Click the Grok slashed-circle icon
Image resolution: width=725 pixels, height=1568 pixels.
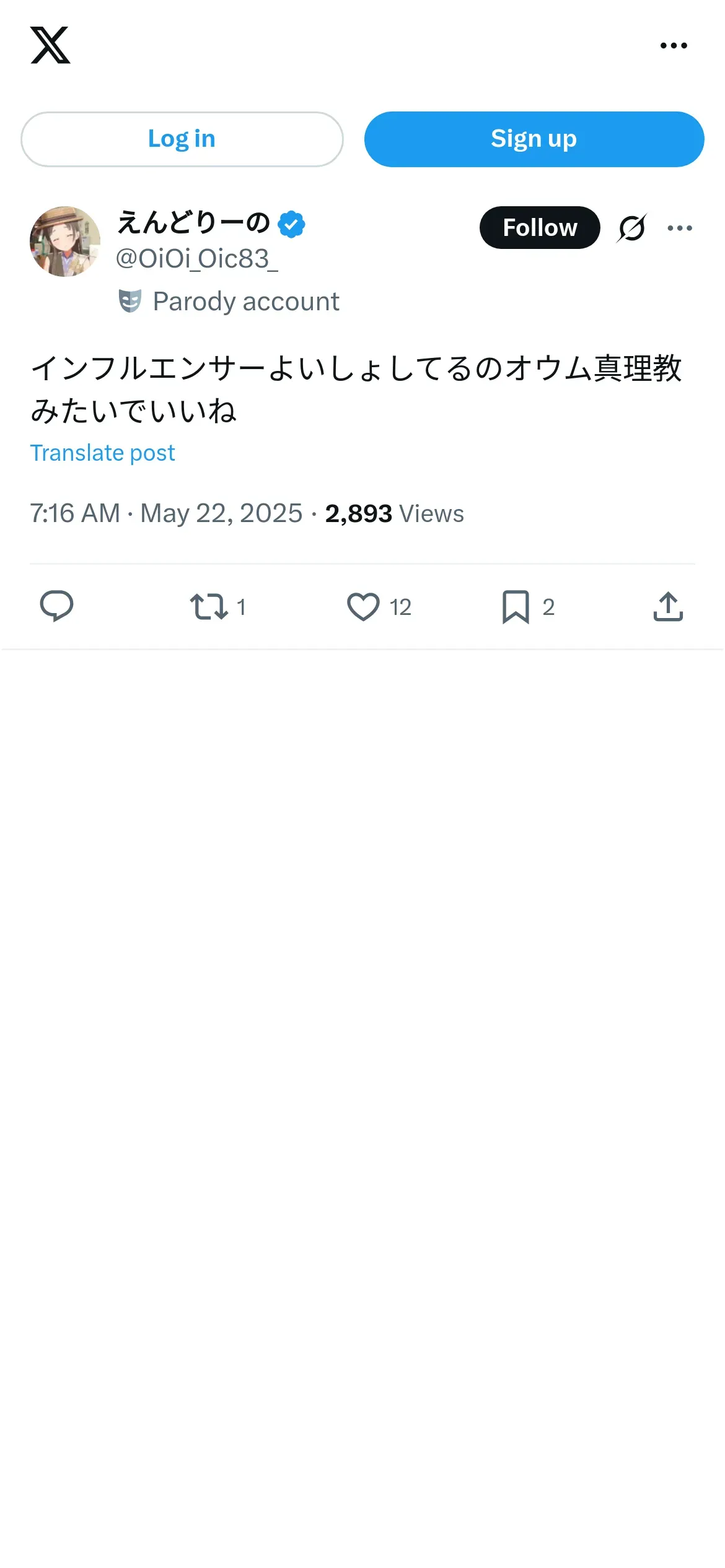(631, 228)
